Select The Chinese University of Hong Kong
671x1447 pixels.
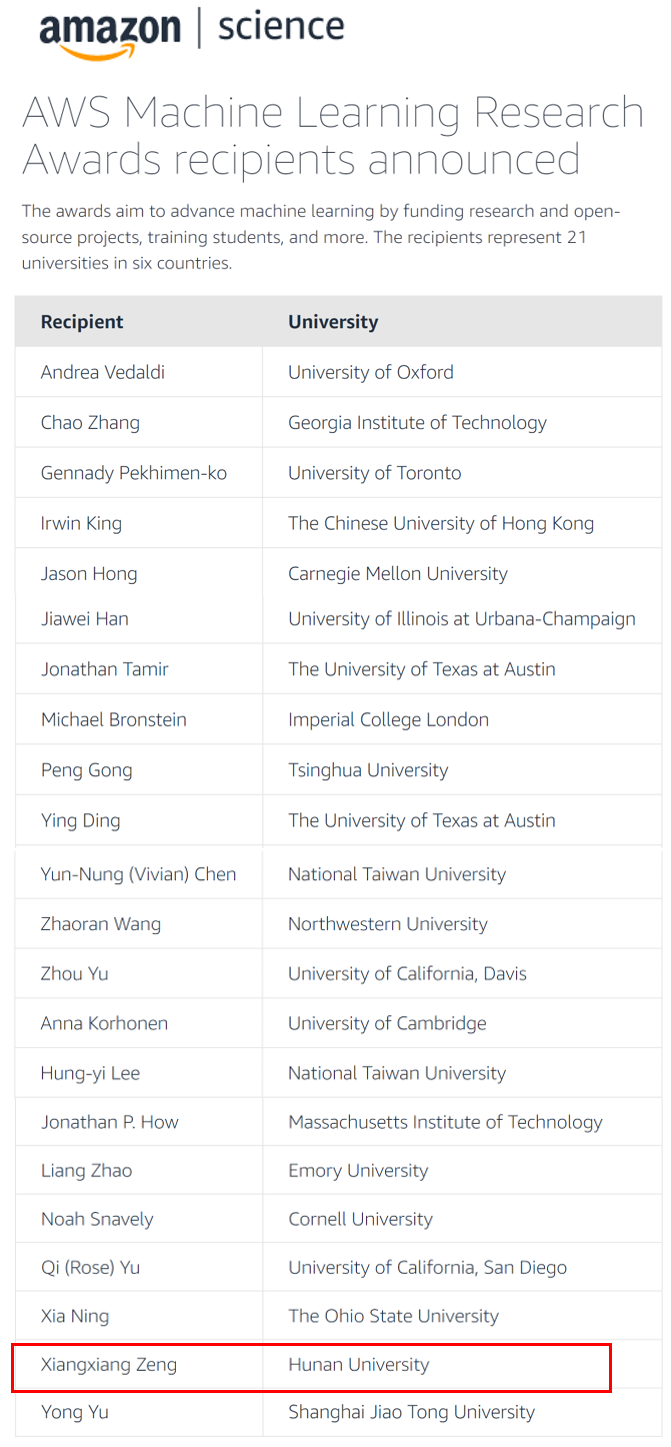click(441, 523)
